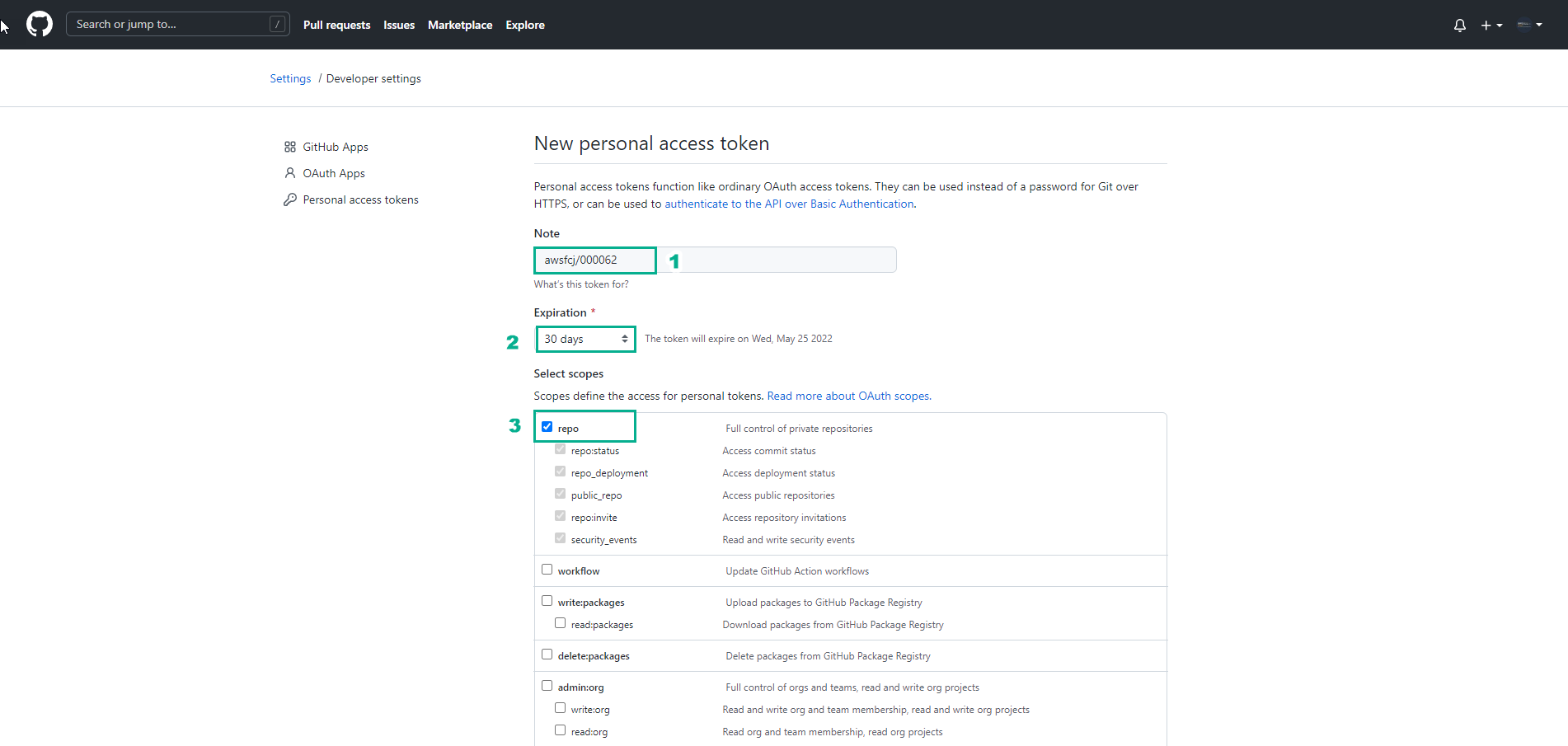Uncheck the repo scope checkbox

click(547, 427)
